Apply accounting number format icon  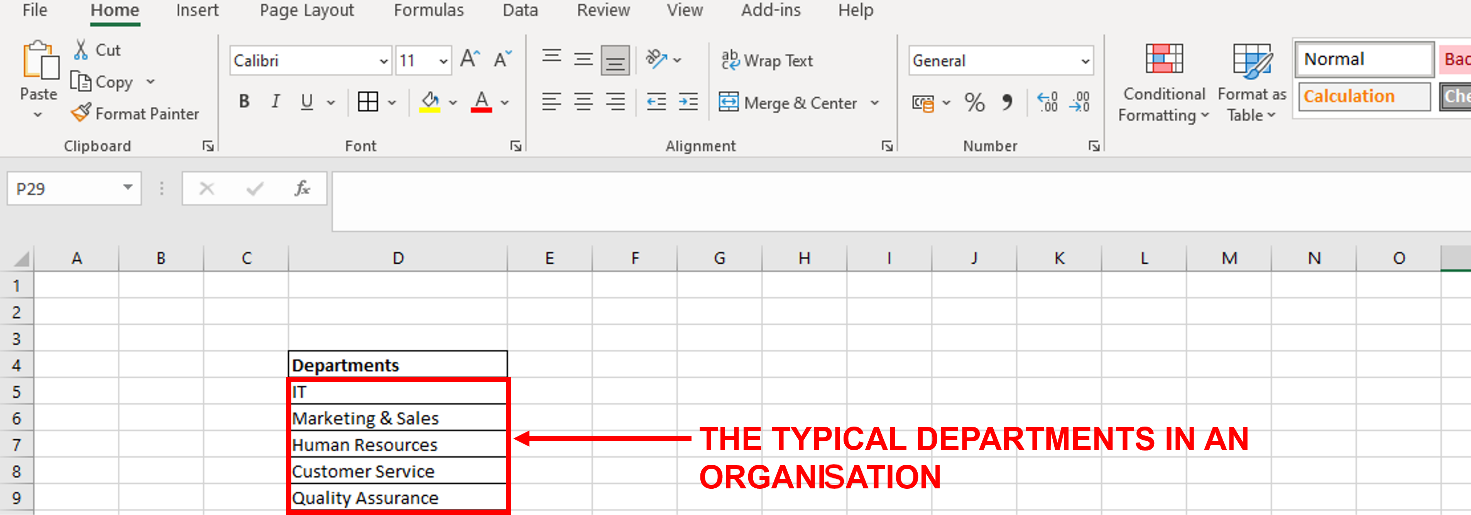pos(923,102)
